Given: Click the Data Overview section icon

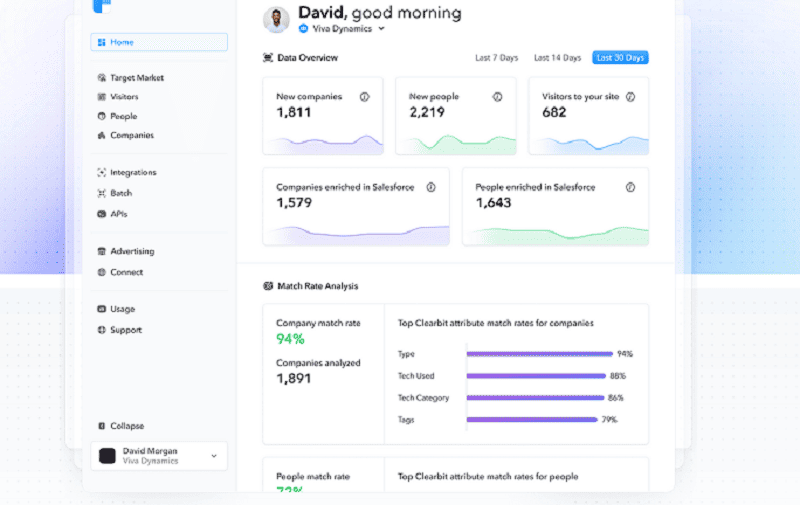Looking at the screenshot, I should 268,58.
